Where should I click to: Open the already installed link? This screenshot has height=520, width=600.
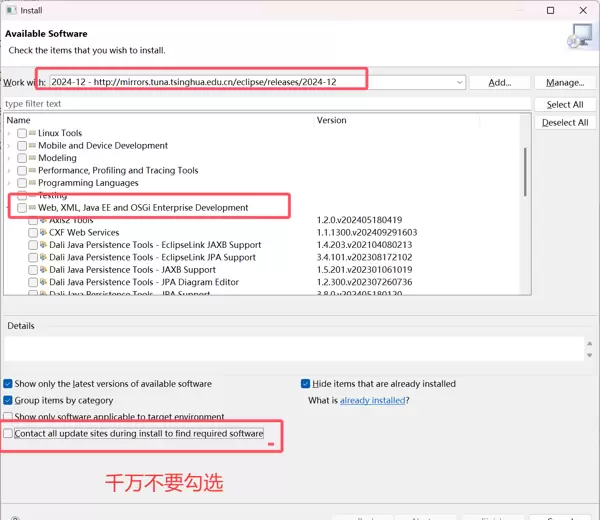pos(372,400)
